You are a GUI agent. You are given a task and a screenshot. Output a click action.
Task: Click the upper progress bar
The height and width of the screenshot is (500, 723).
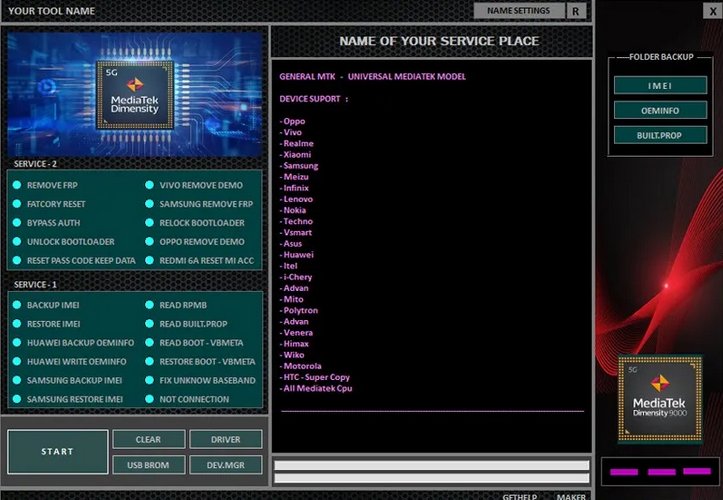click(x=432, y=465)
